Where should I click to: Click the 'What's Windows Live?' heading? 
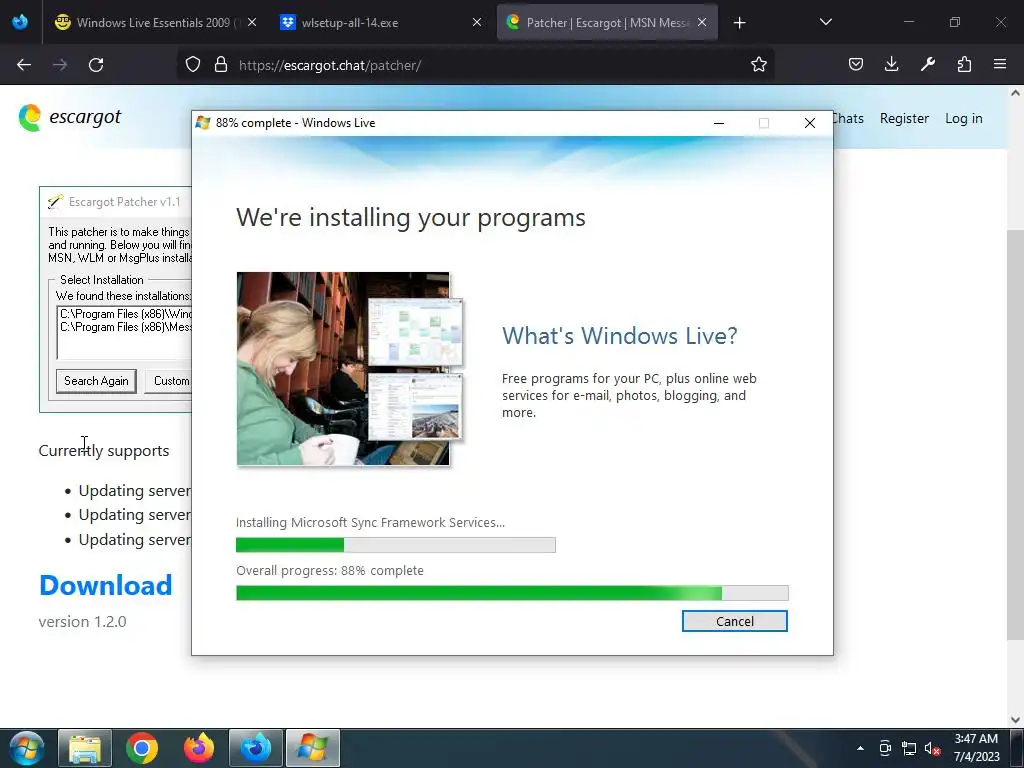pos(619,336)
